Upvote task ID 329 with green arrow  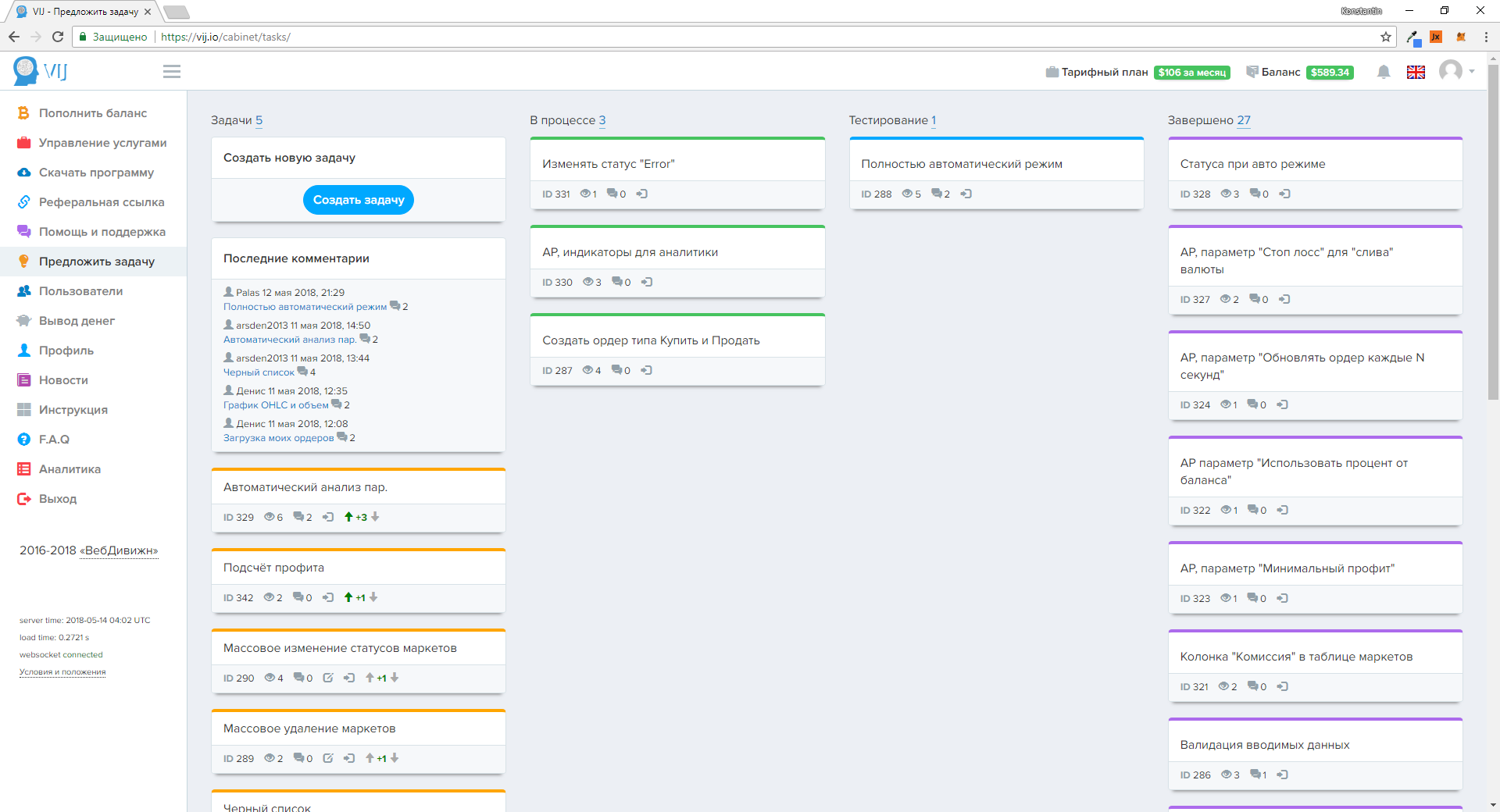pyautogui.click(x=348, y=517)
